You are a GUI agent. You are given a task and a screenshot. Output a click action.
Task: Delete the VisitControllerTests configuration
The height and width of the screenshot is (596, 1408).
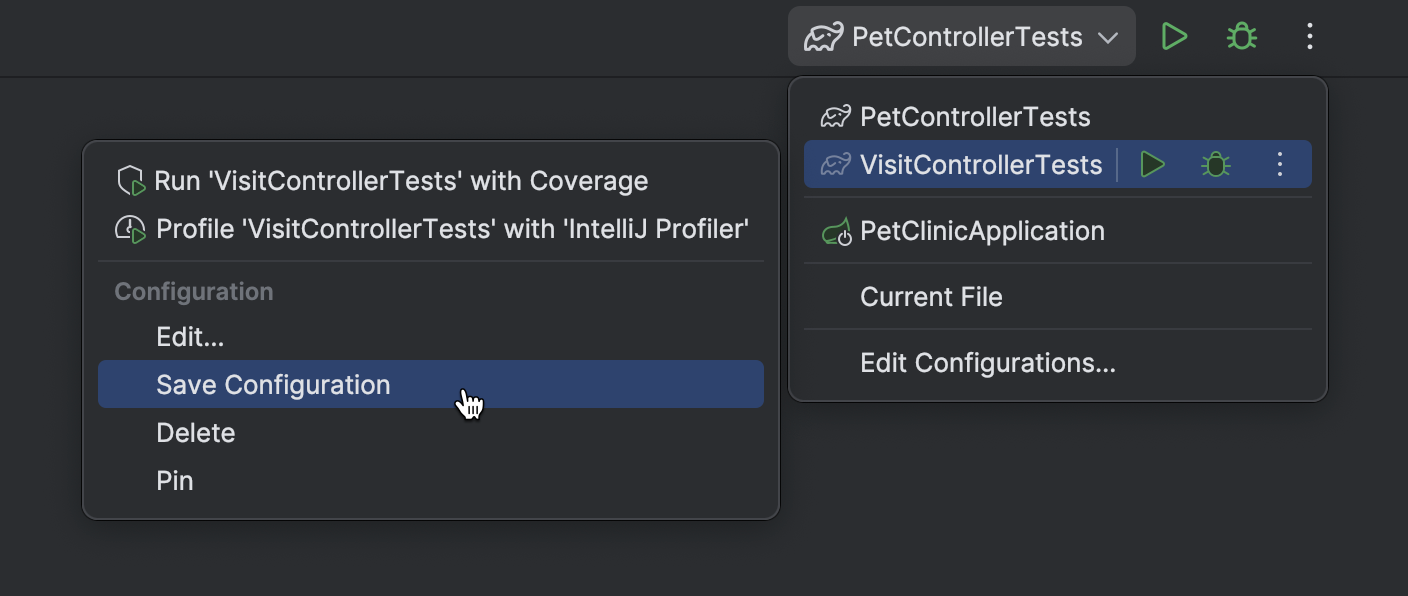196,433
